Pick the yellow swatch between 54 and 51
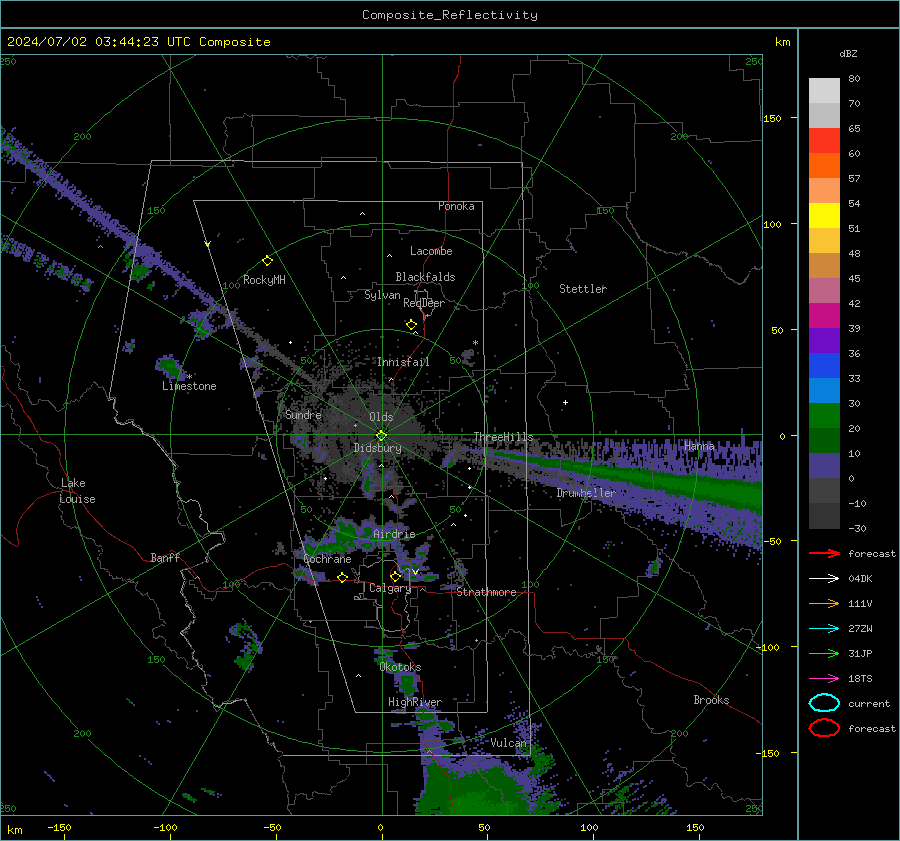 824,216
